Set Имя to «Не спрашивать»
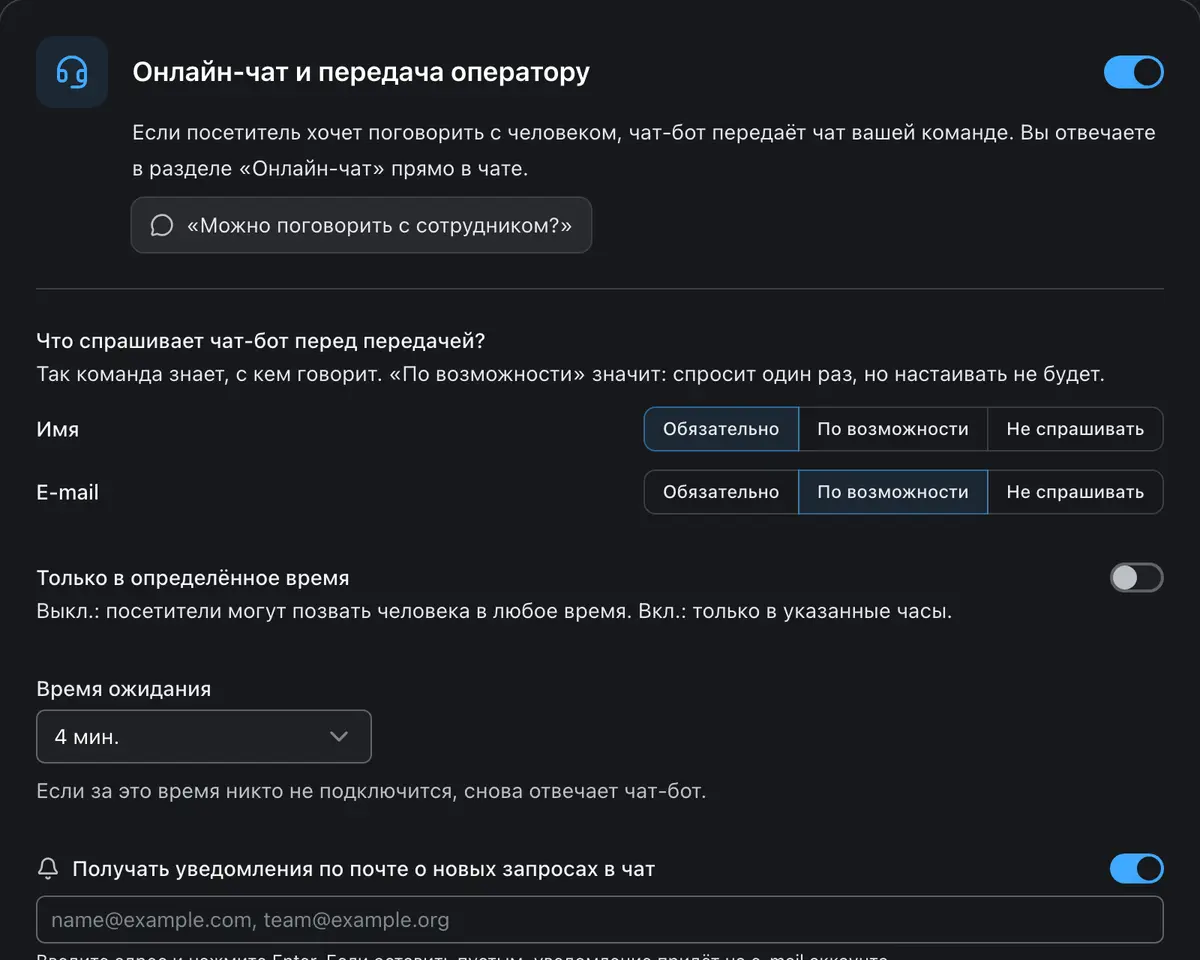Image resolution: width=1200 pixels, height=960 pixels. [1075, 429]
